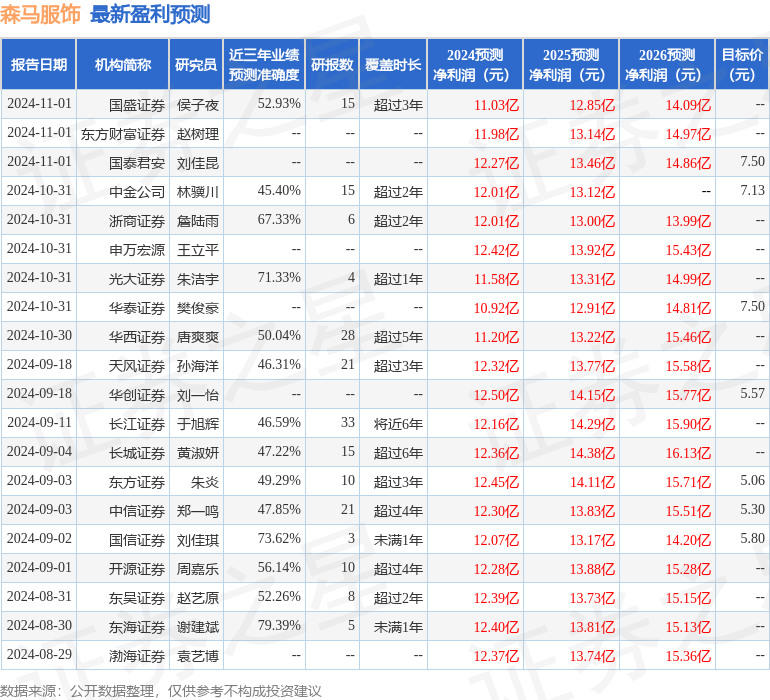
Task: Select the 东方财富证券 institution cell
Action: coord(123,134)
